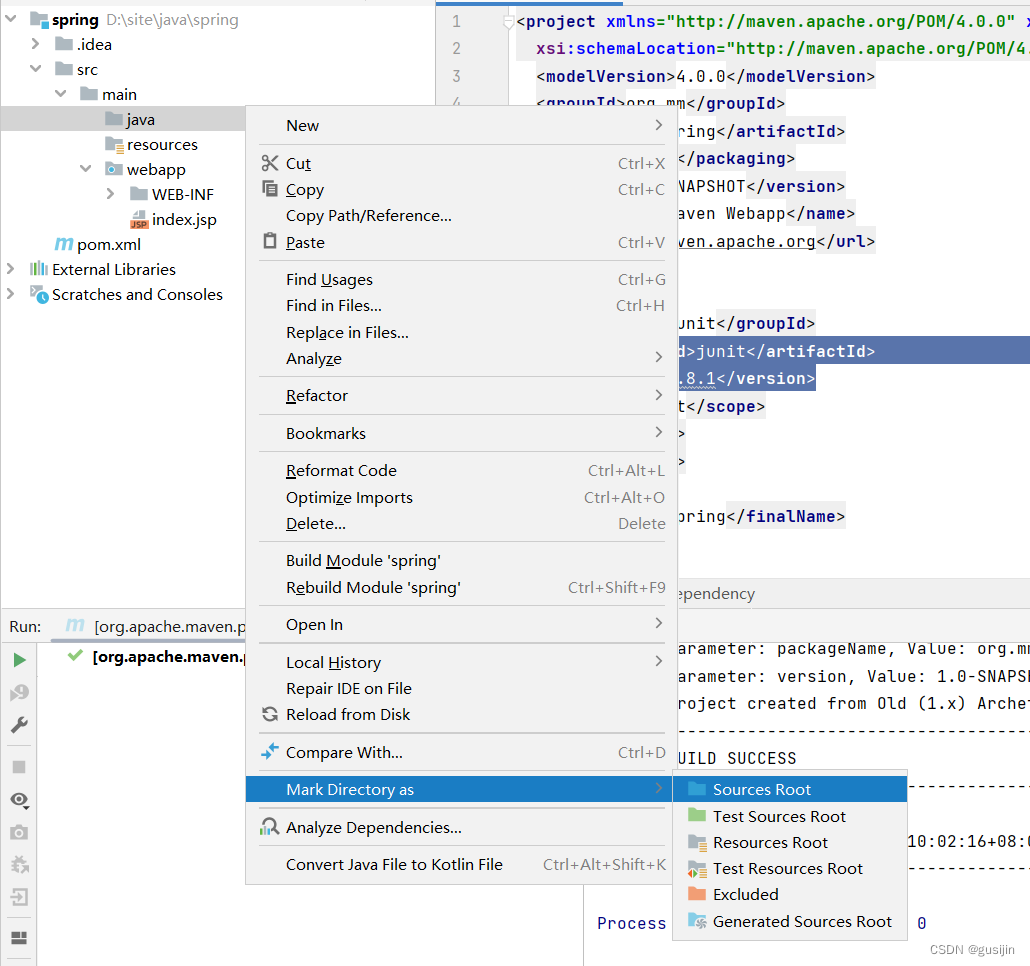Click the green checkmark in Run tree
1030x966 pixels.
tap(75, 655)
